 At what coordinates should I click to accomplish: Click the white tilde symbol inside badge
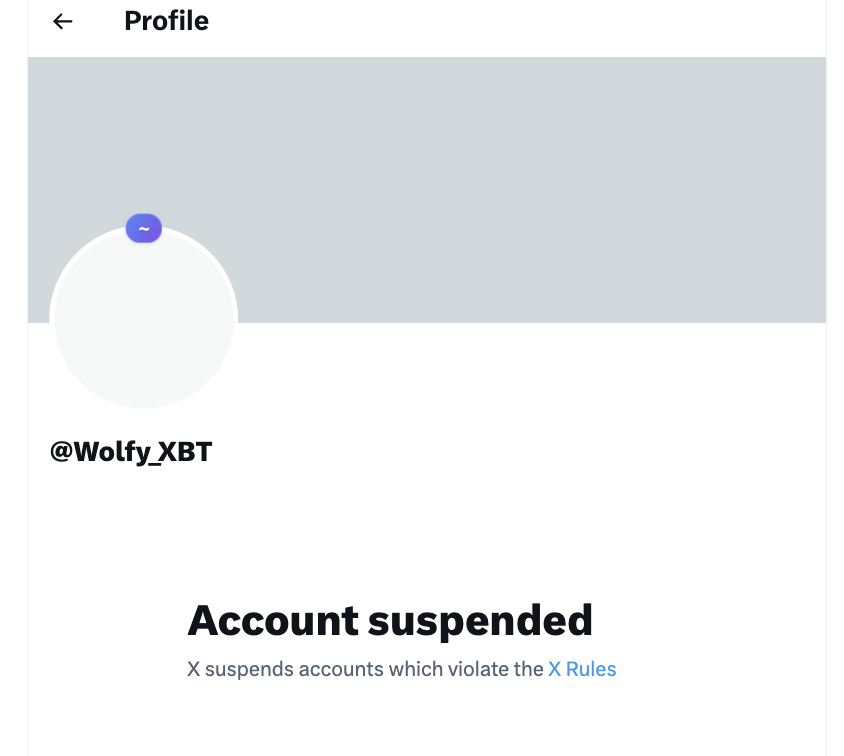[144, 229]
